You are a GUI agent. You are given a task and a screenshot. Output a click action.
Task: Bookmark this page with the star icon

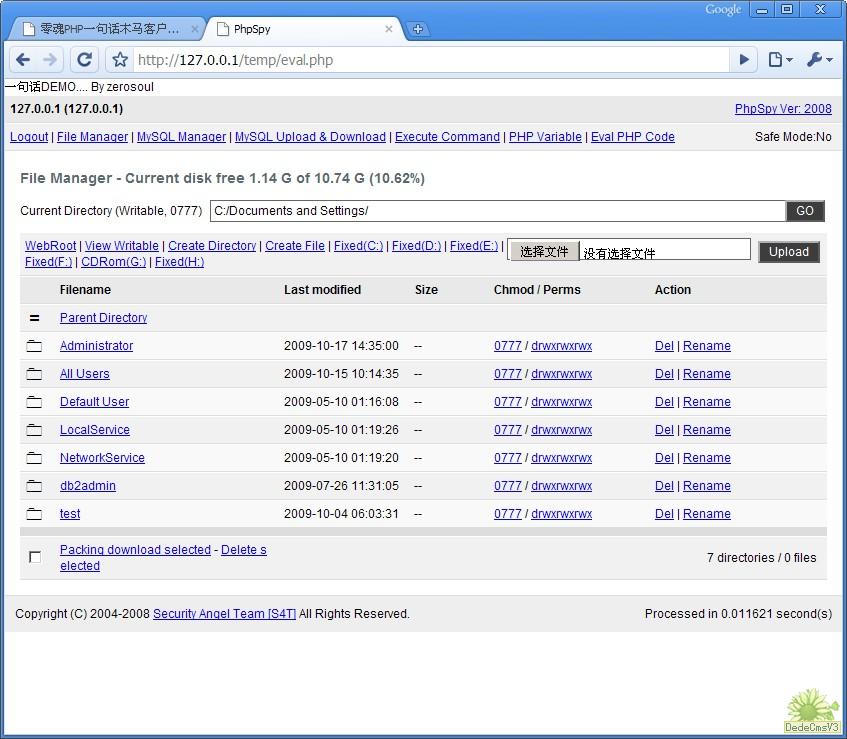point(120,60)
